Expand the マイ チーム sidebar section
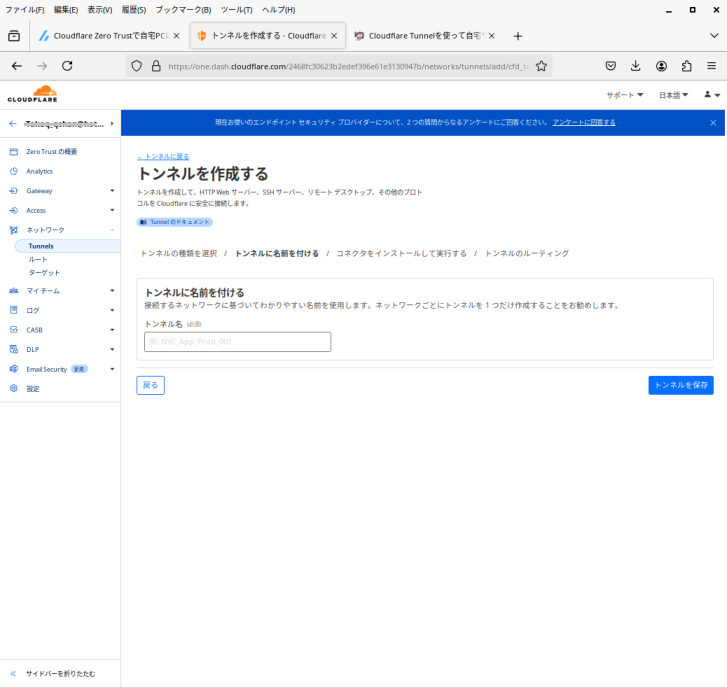Viewport: 727px width, 688px height. point(112,291)
